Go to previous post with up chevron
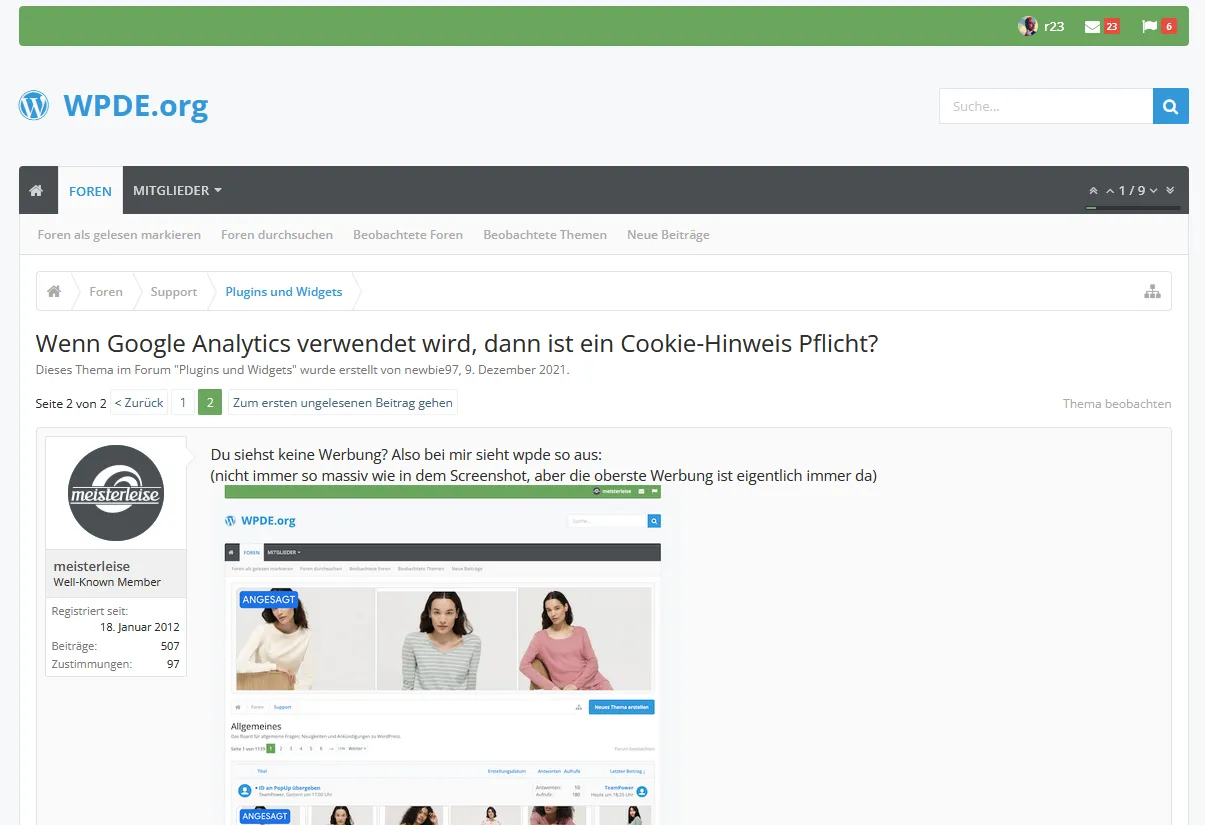The image size is (1205, 825). pos(1110,191)
